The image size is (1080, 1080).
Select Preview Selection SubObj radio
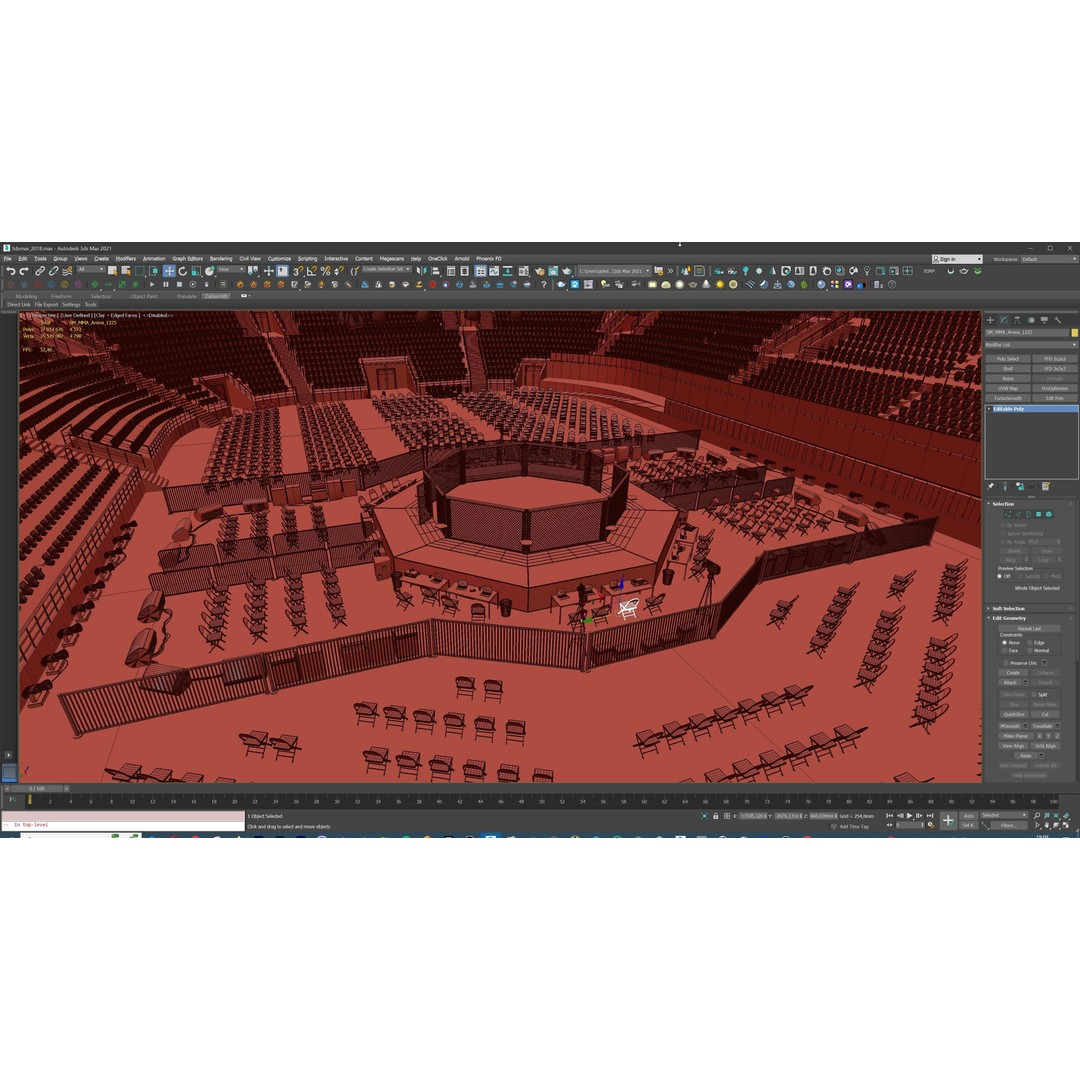(1021, 576)
